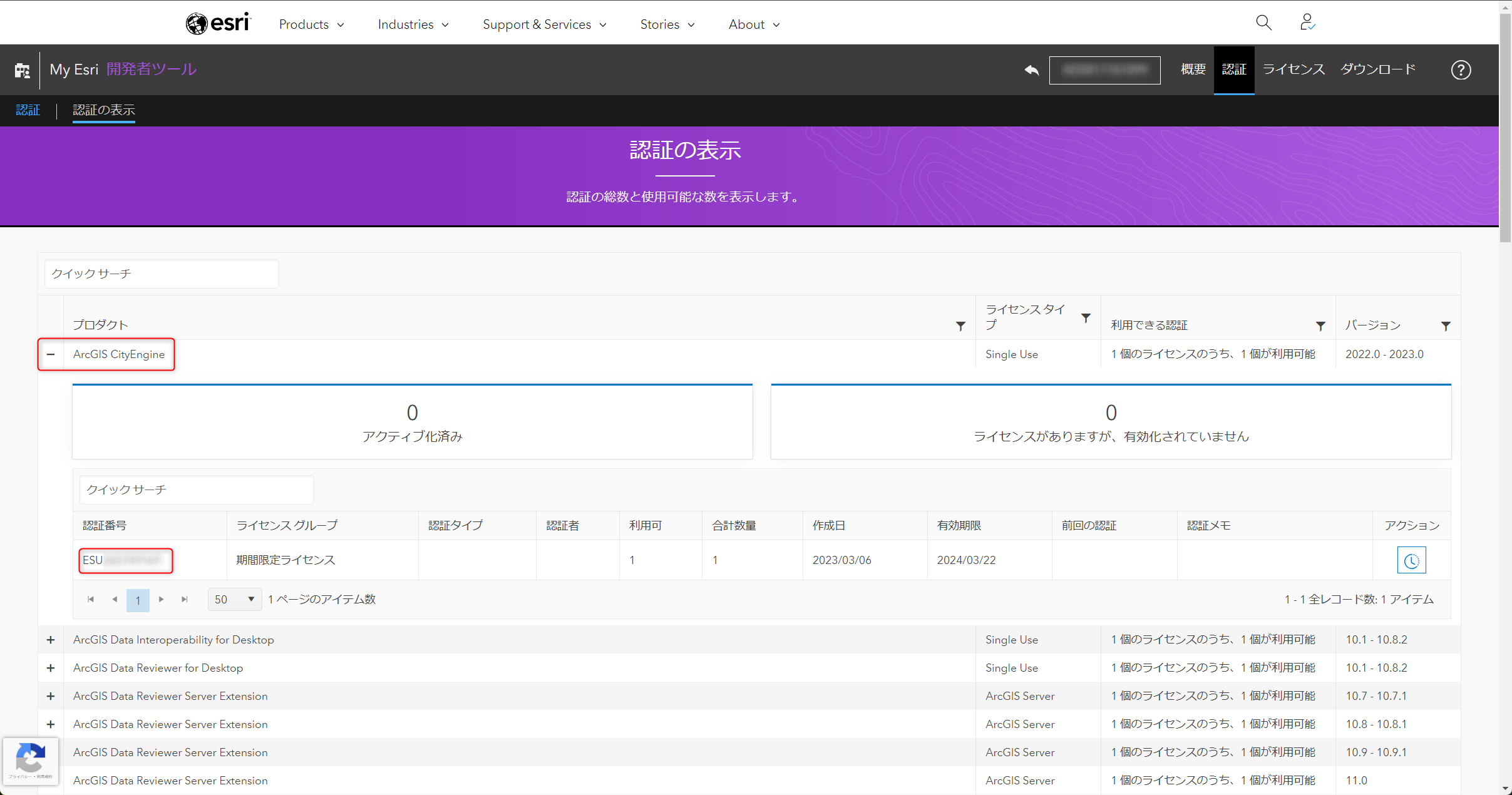Click page number 1 button
The height and width of the screenshot is (795, 1512).
pos(138,600)
